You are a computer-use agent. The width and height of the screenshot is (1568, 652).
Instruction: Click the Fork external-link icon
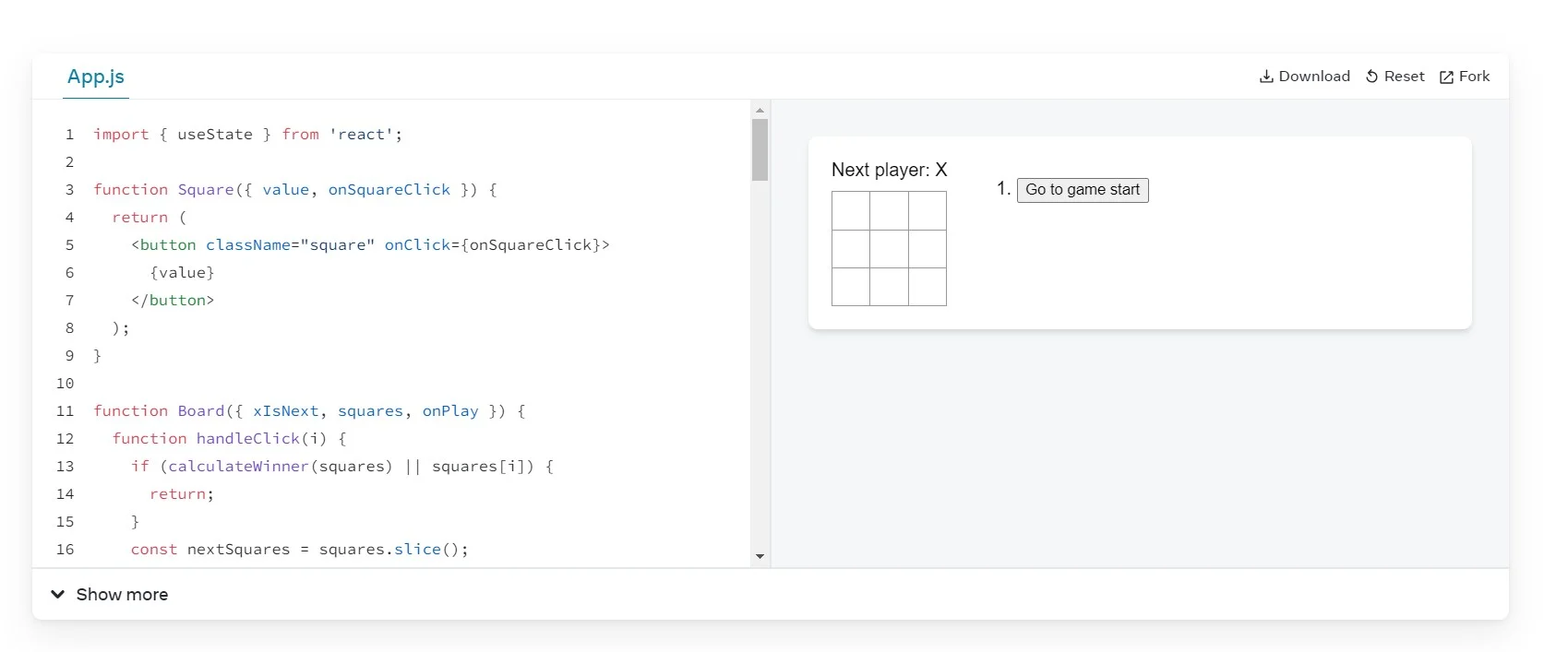pos(1444,77)
